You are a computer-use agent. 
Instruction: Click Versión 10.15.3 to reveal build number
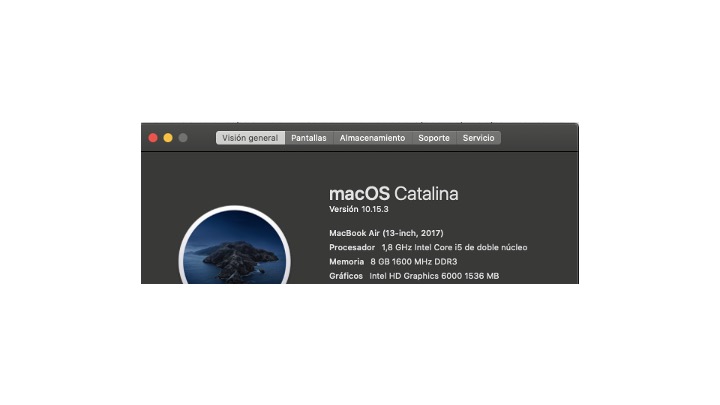(x=359, y=209)
